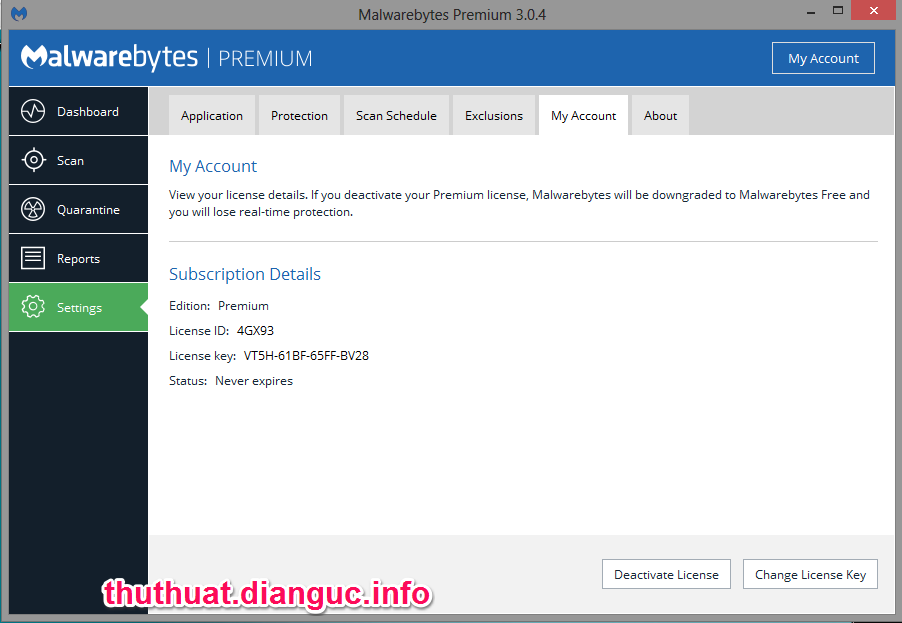This screenshot has height=623, width=902.
Task: Open the Exclusions tab
Action: pos(494,115)
